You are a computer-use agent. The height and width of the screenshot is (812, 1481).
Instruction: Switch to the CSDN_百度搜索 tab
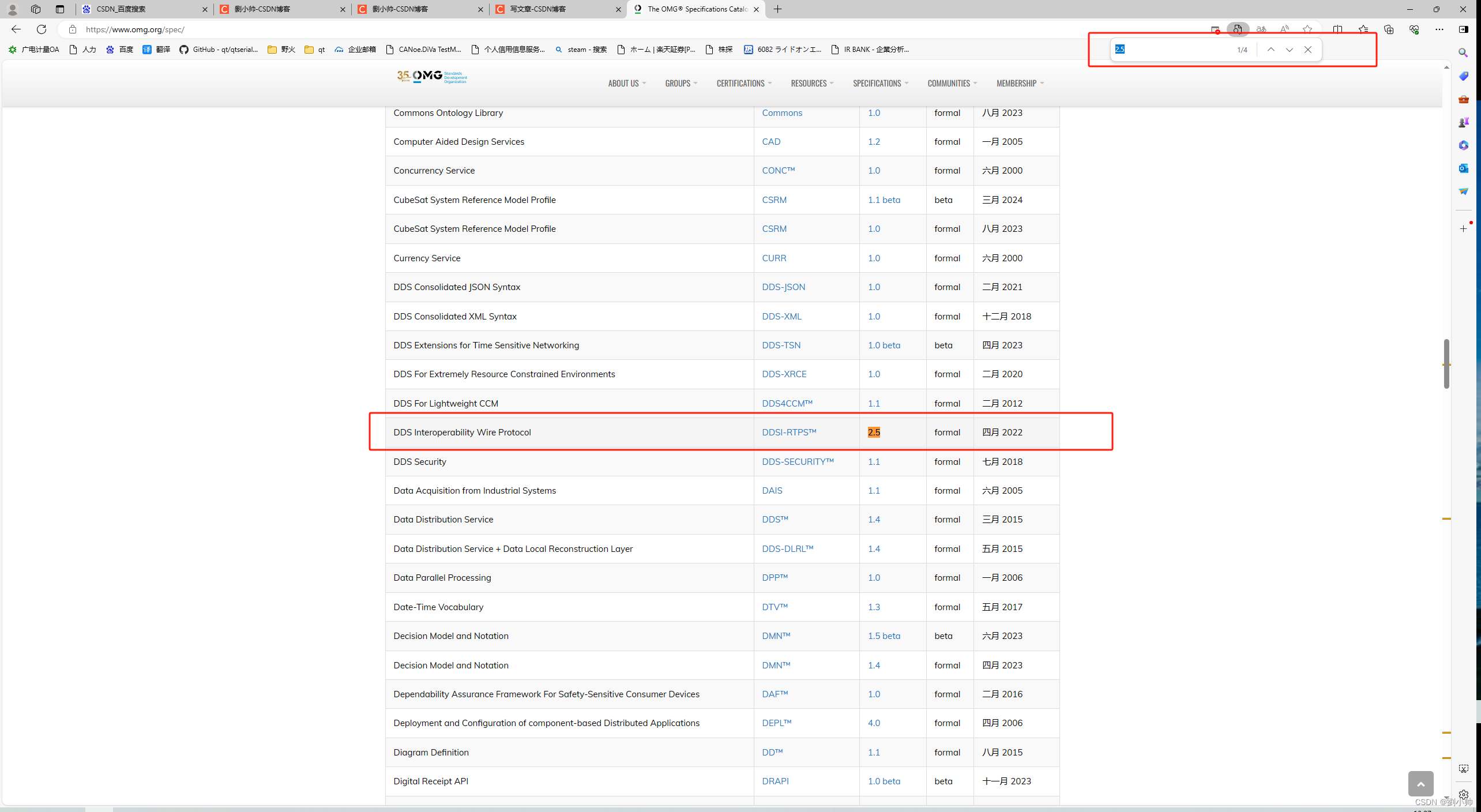click(x=144, y=9)
